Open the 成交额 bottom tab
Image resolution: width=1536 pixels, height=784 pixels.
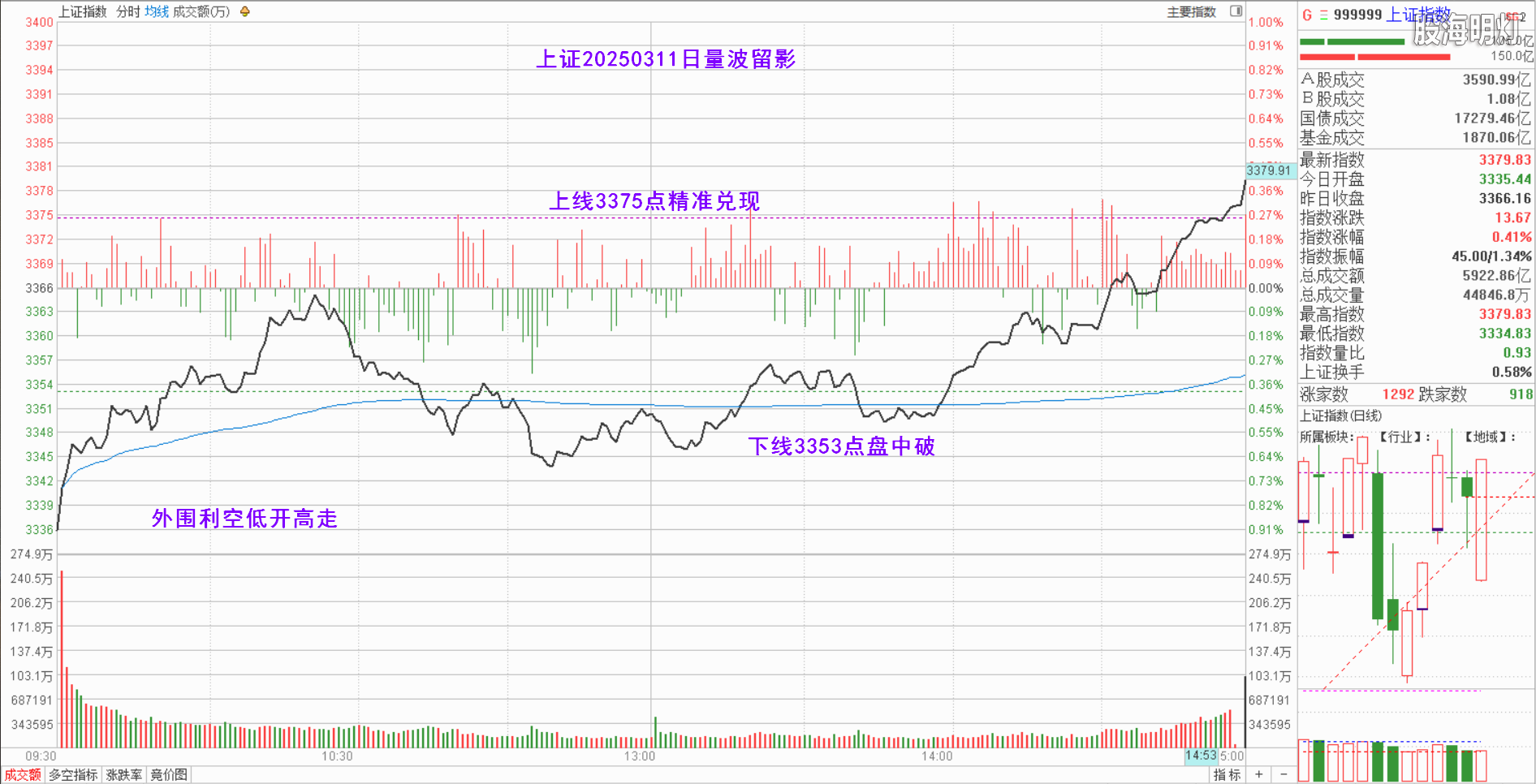(23, 775)
